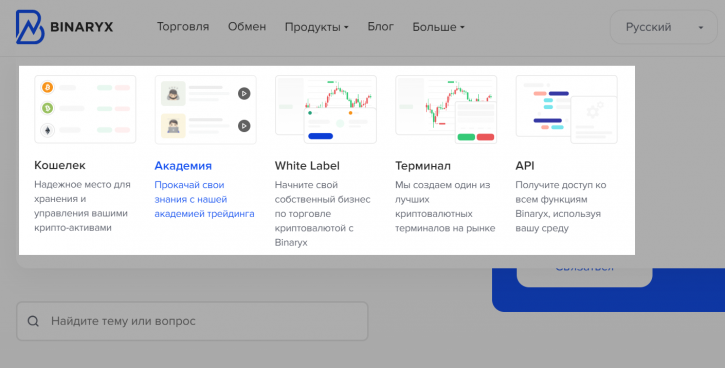The width and height of the screenshot is (725, 368).
Task: Click description 'Получите доступ ко всем функциям'
Action: [x=560, y=206]
